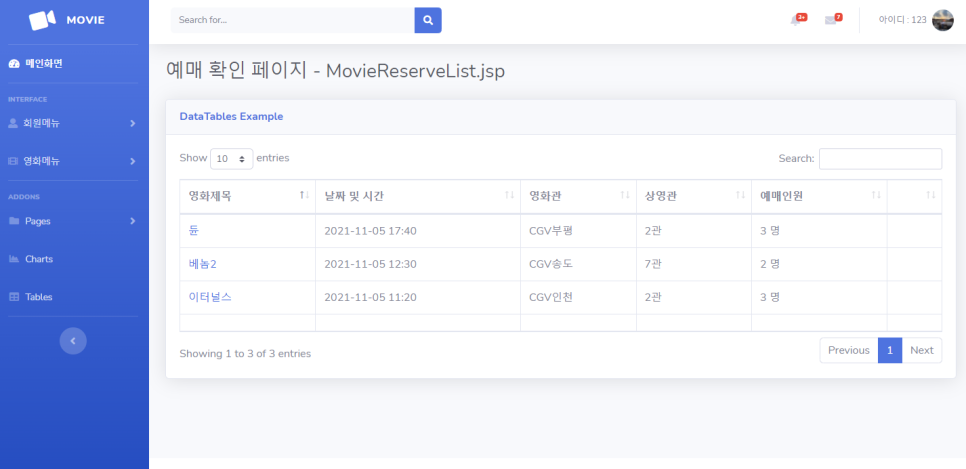Open the Show entries count dropdown

pos(232,159)
